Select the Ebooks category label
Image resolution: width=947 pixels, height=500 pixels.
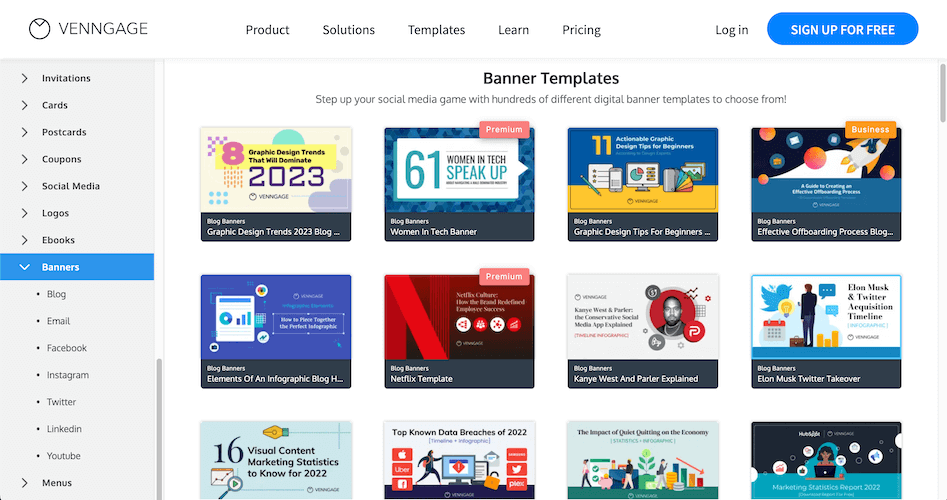pyautogui.click(x=58, y=240)
